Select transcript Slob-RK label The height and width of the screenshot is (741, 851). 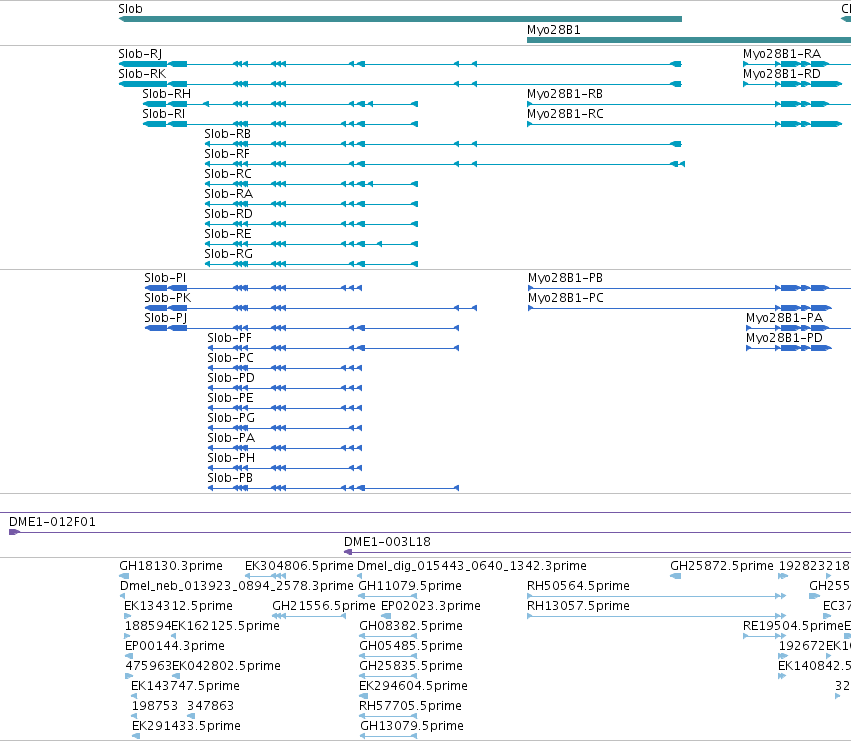click(142, 74)
